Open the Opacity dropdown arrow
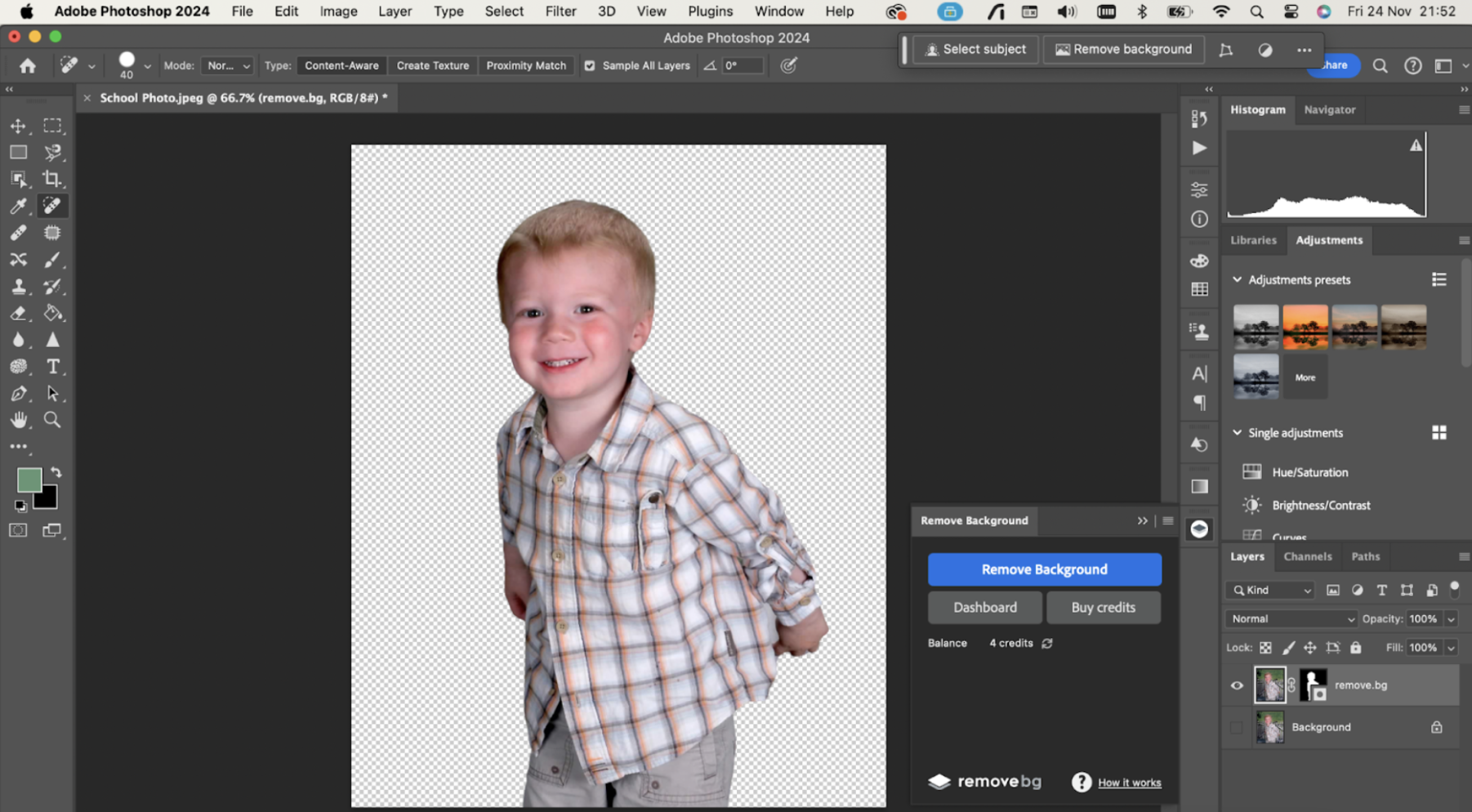1472x812 pixels. coord(1451,619)
